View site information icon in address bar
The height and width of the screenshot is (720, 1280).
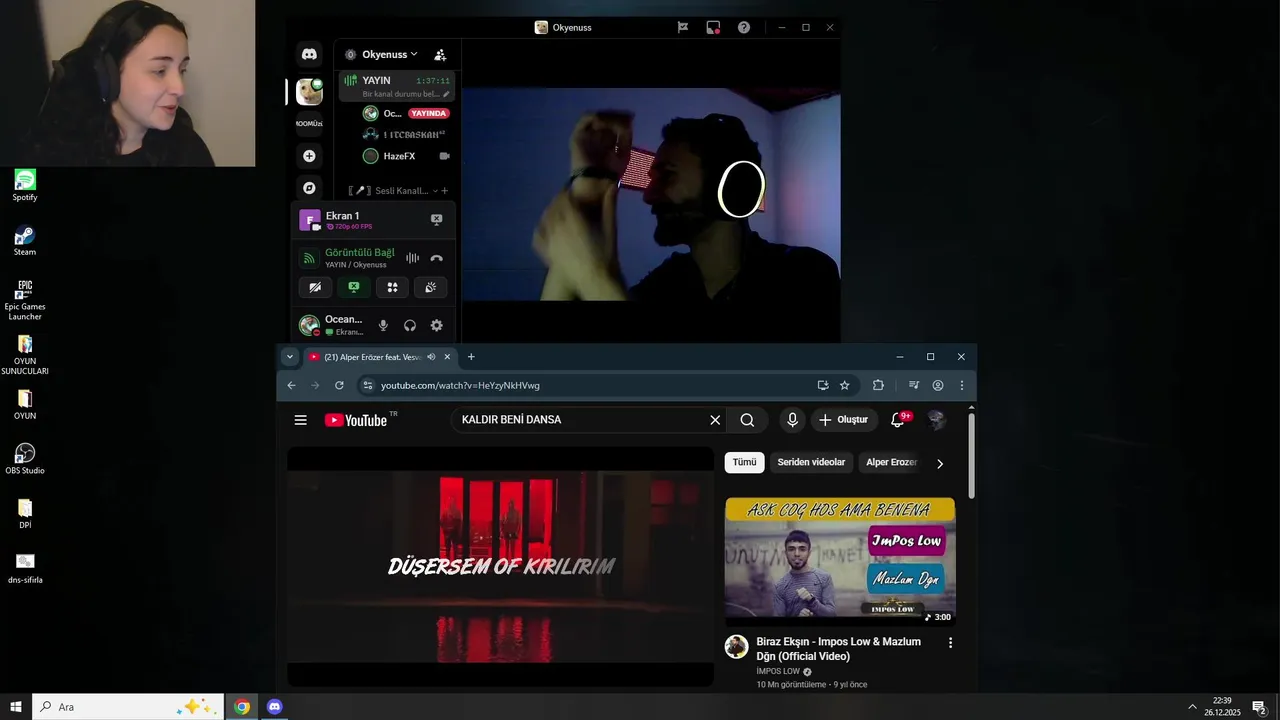367,385
